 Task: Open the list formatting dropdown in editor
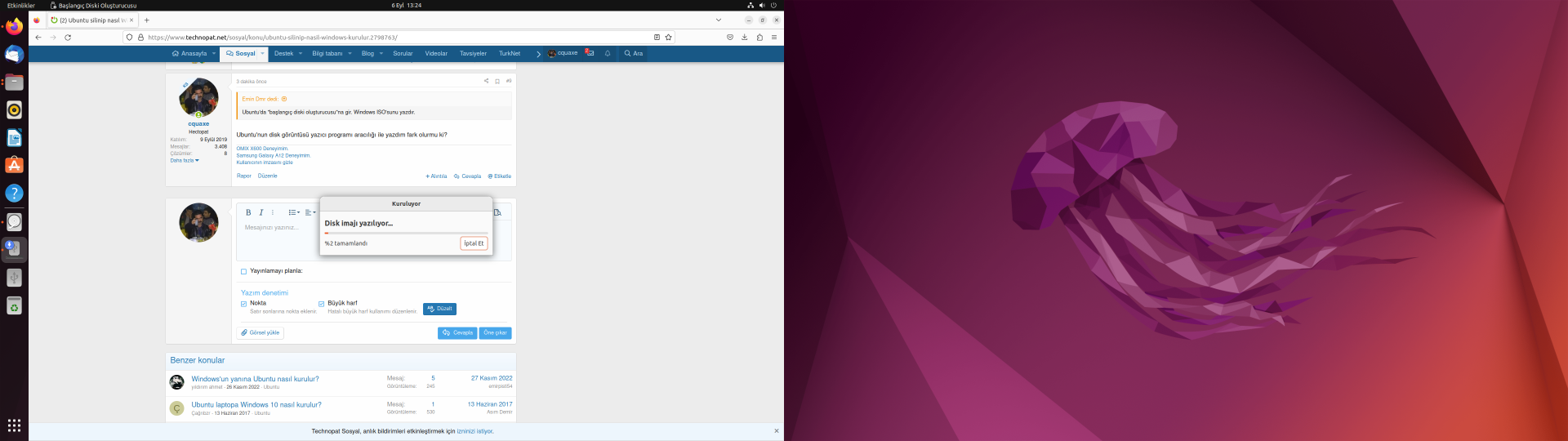pyautogui.click(x=294, y=212)
